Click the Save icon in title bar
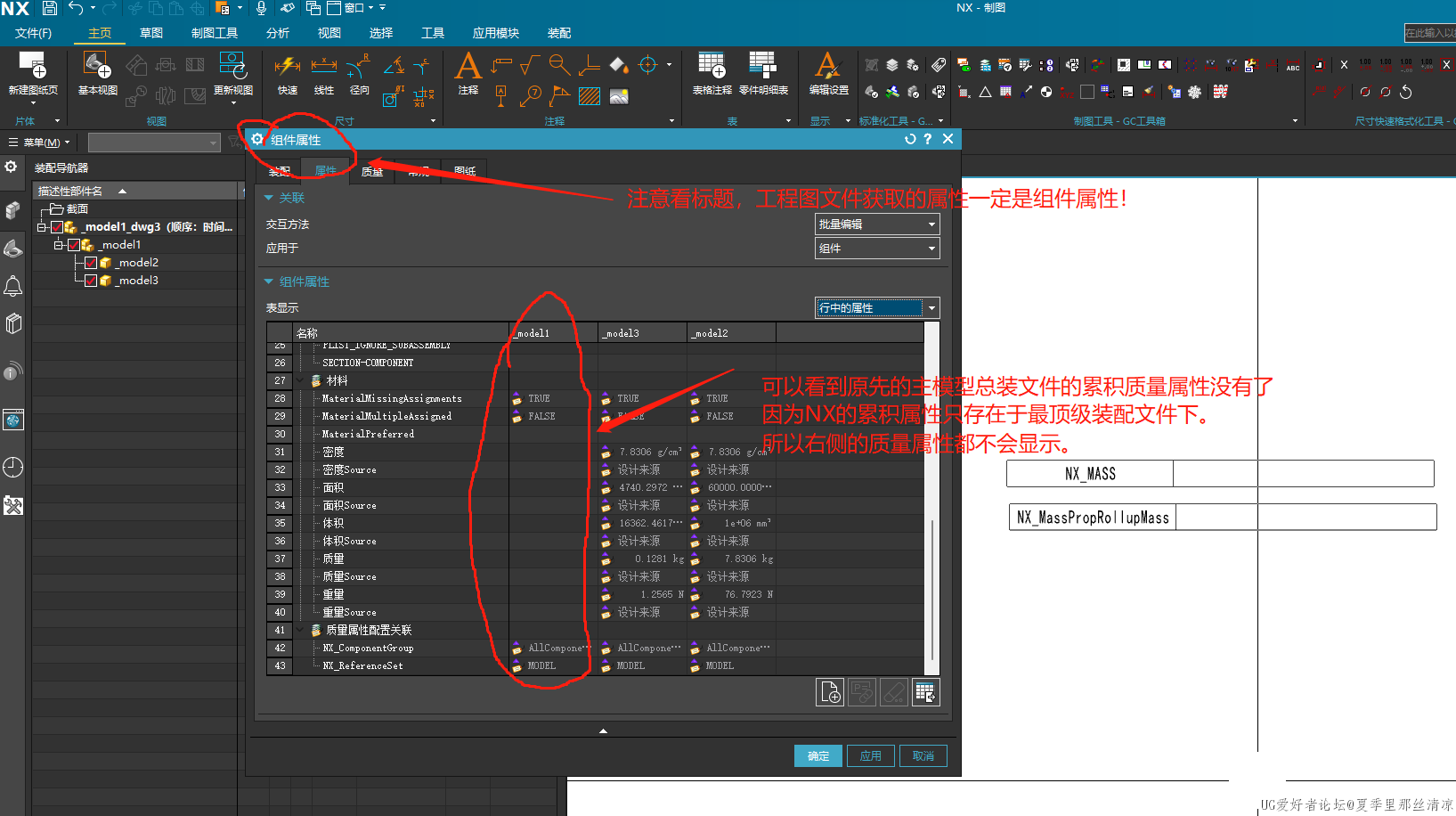Screen dimensions: 1456x816 [50, 8]
